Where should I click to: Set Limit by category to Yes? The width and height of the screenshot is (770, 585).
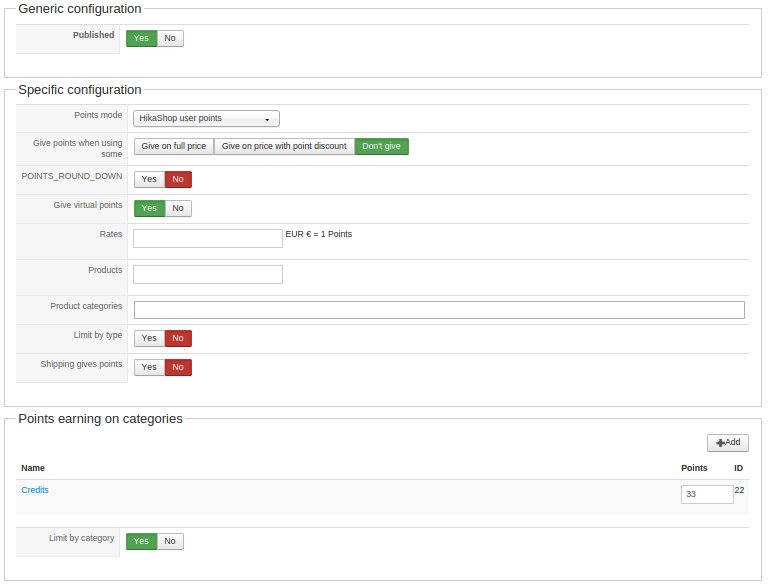coord(141,541)
